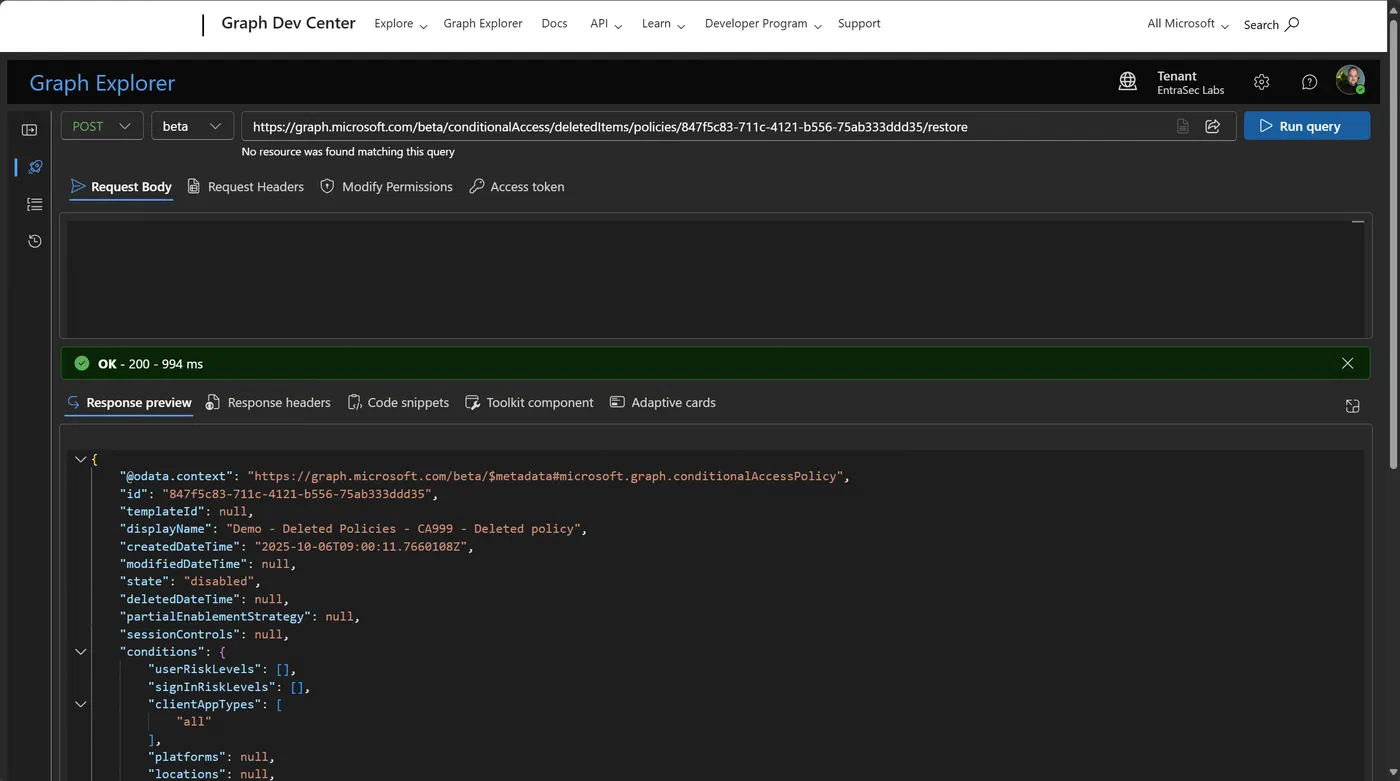Open the help question mark icon
This screenshot has width=1400, height=781.
click(x=1309, y=82)
